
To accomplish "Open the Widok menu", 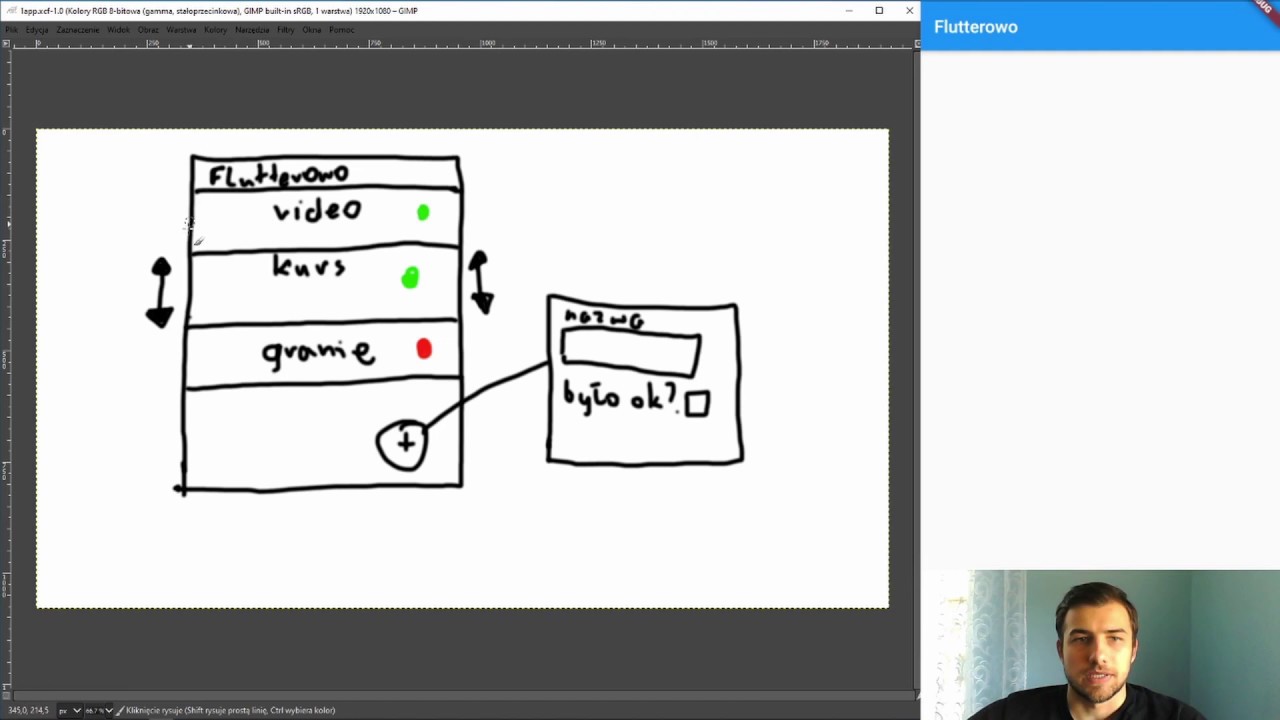I will click(x=118, y=30).
